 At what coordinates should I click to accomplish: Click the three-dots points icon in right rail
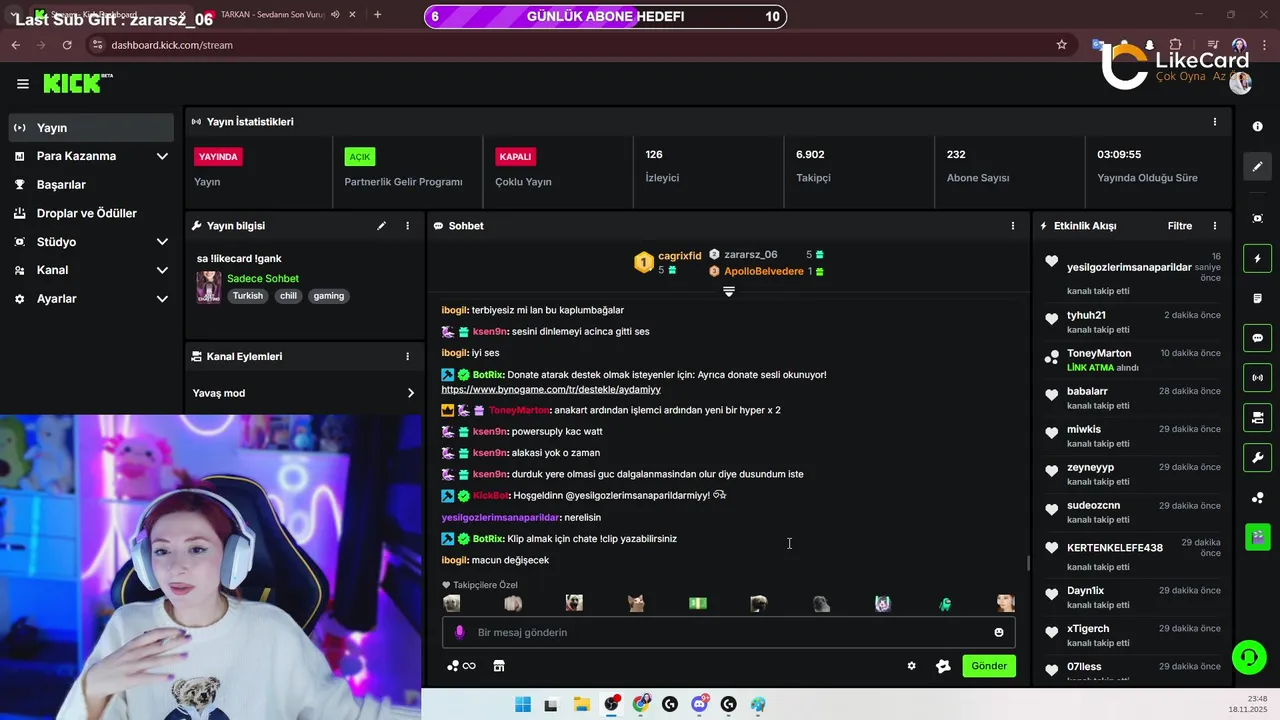[x=1257, y=498]
